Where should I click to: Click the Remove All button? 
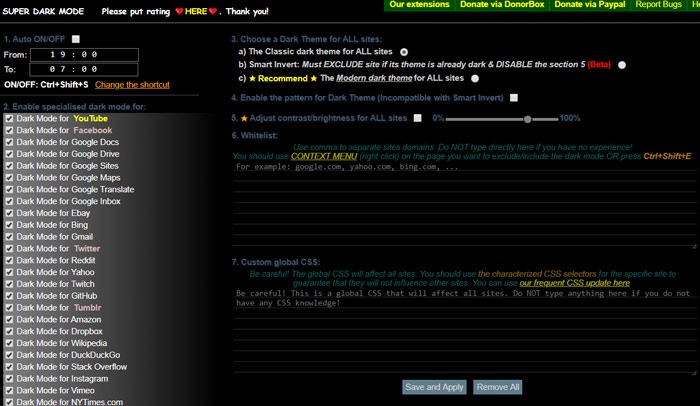tap(498, 387)
